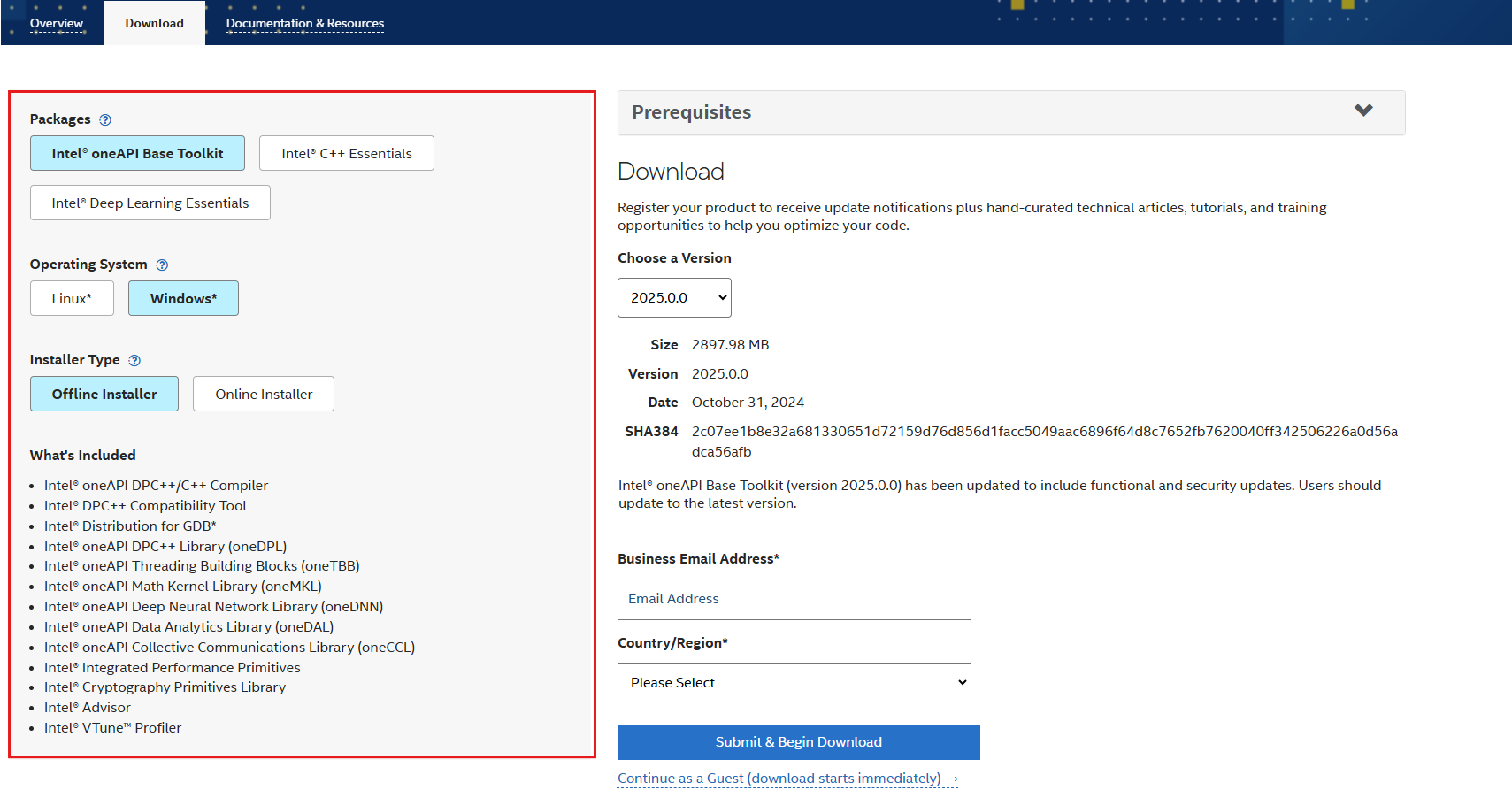Click the Intel Advisor list item

[88, 708]
